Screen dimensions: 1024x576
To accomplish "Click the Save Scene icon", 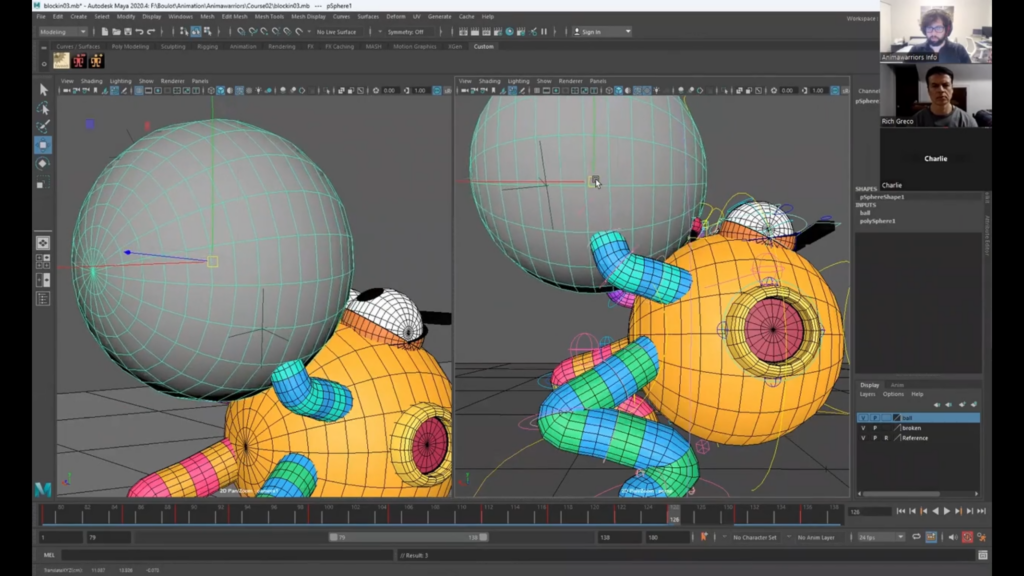I will [128, 31].
